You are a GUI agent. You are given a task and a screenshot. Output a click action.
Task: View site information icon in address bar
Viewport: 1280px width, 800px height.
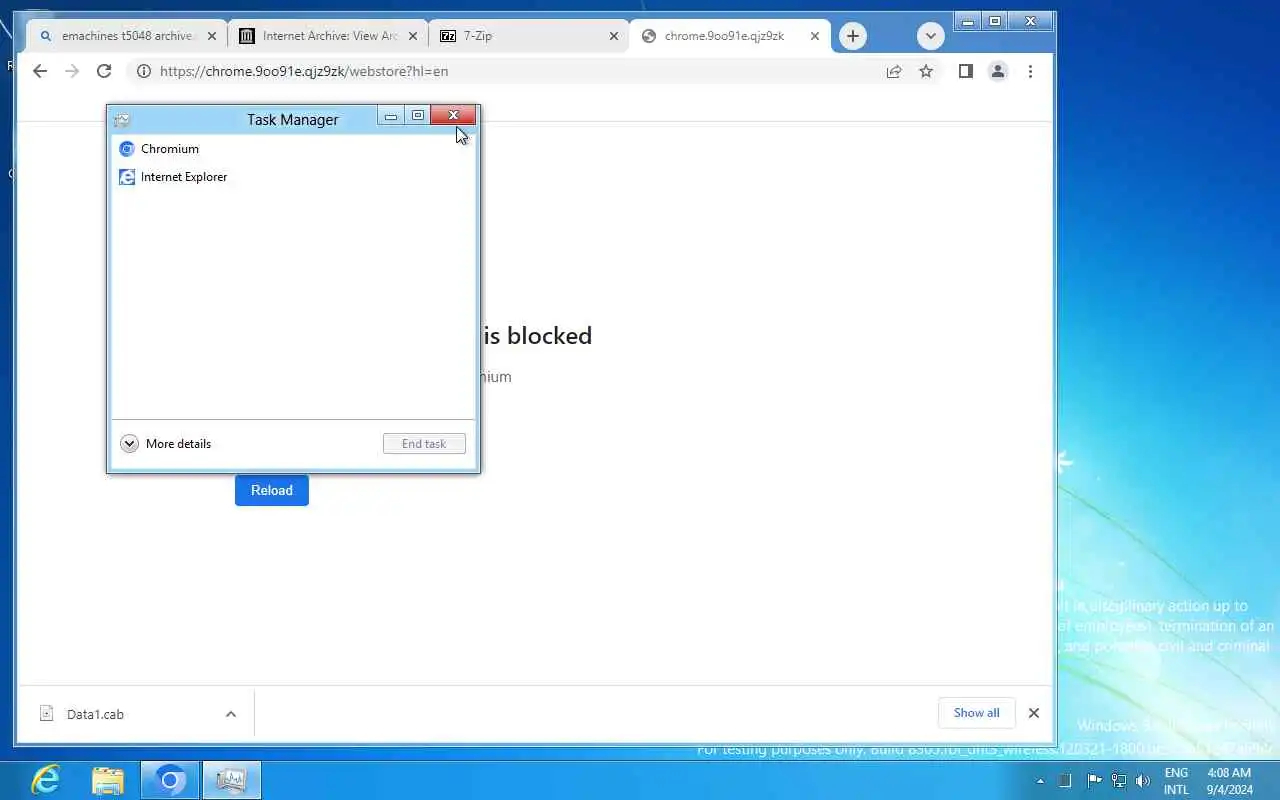143,71
